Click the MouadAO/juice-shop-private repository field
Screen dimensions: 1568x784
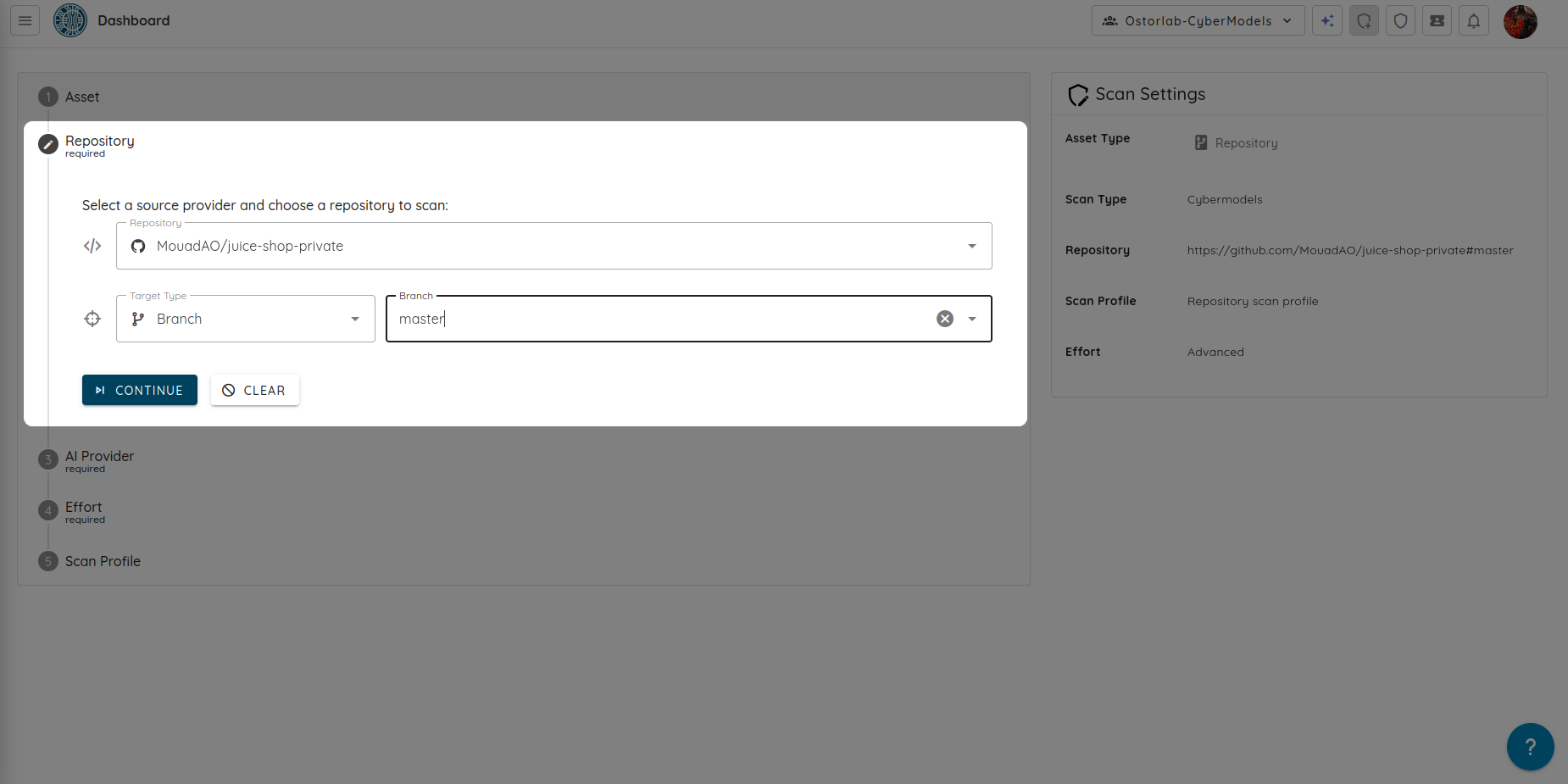(553, 246)
